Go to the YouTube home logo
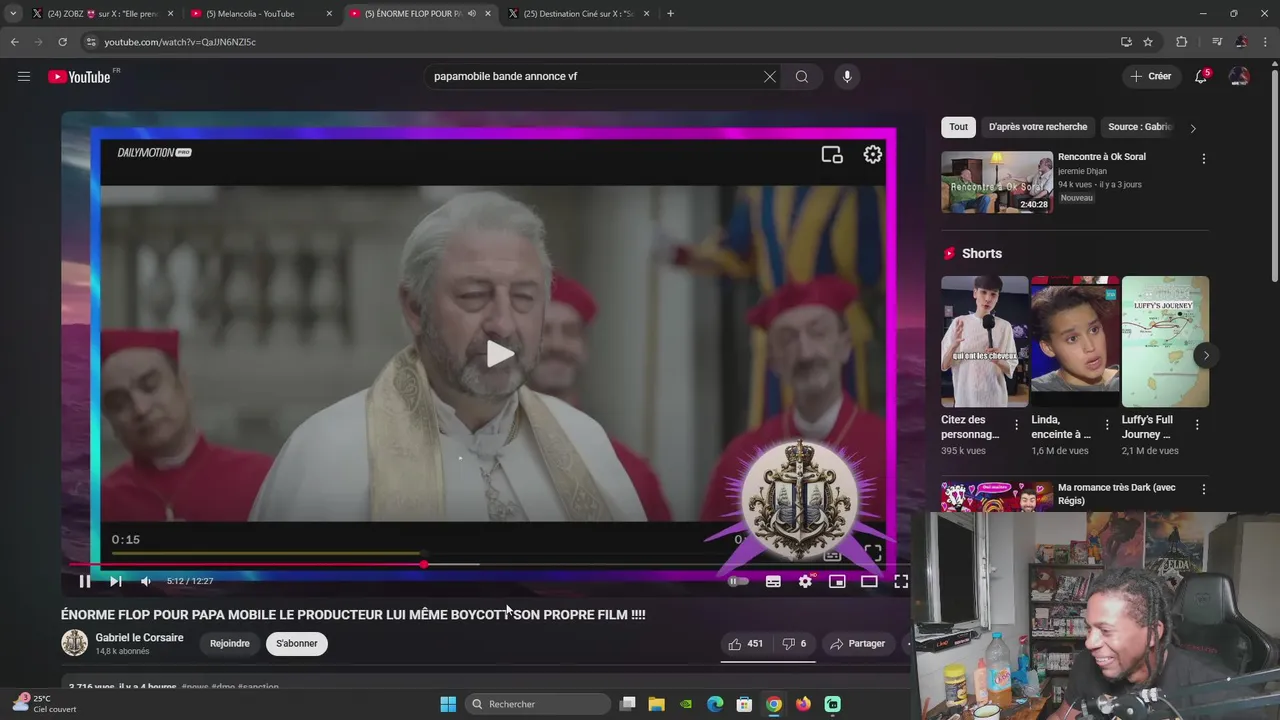1280x720 pixels. click(79, 77)
